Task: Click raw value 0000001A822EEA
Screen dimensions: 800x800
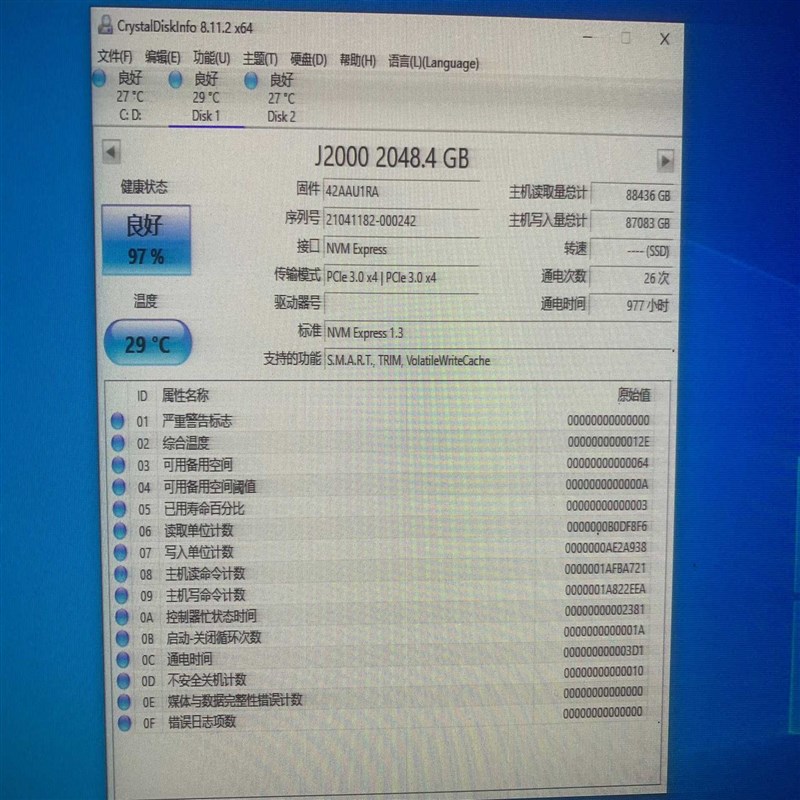Action: point(605,589)
